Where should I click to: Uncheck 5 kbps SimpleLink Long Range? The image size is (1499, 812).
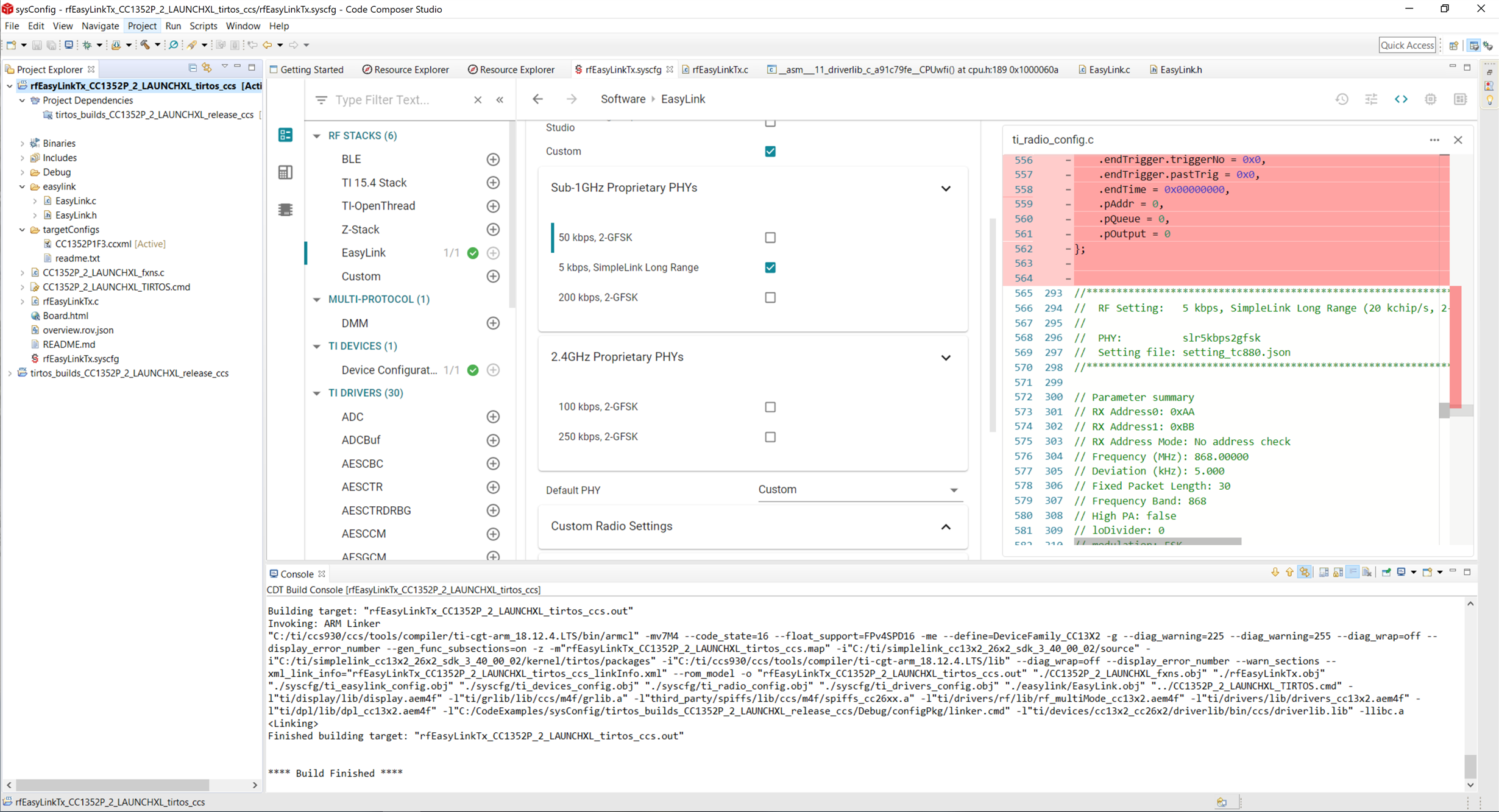[x=770, y=267]
